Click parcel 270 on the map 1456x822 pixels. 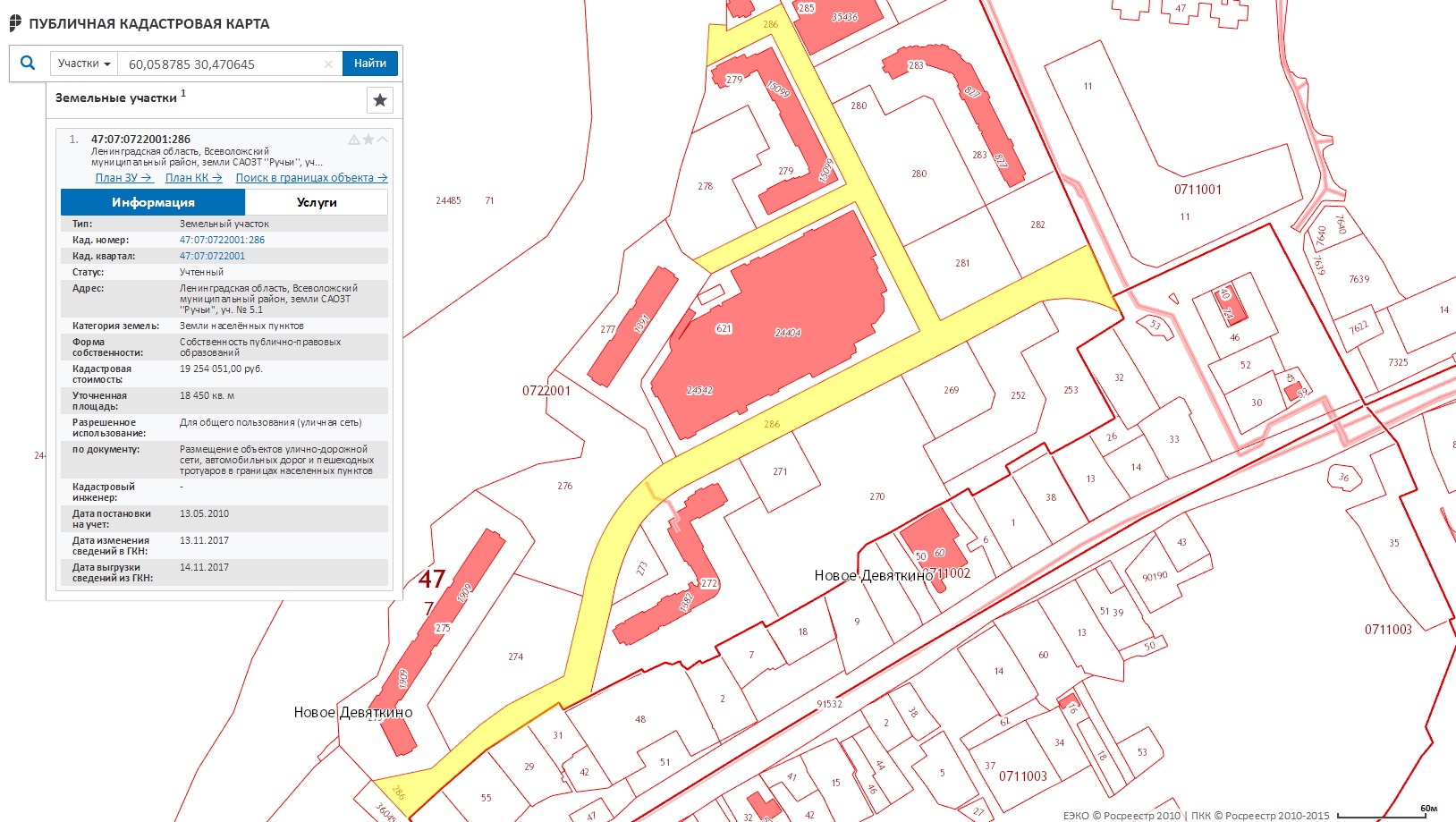(x=876, y=496)
